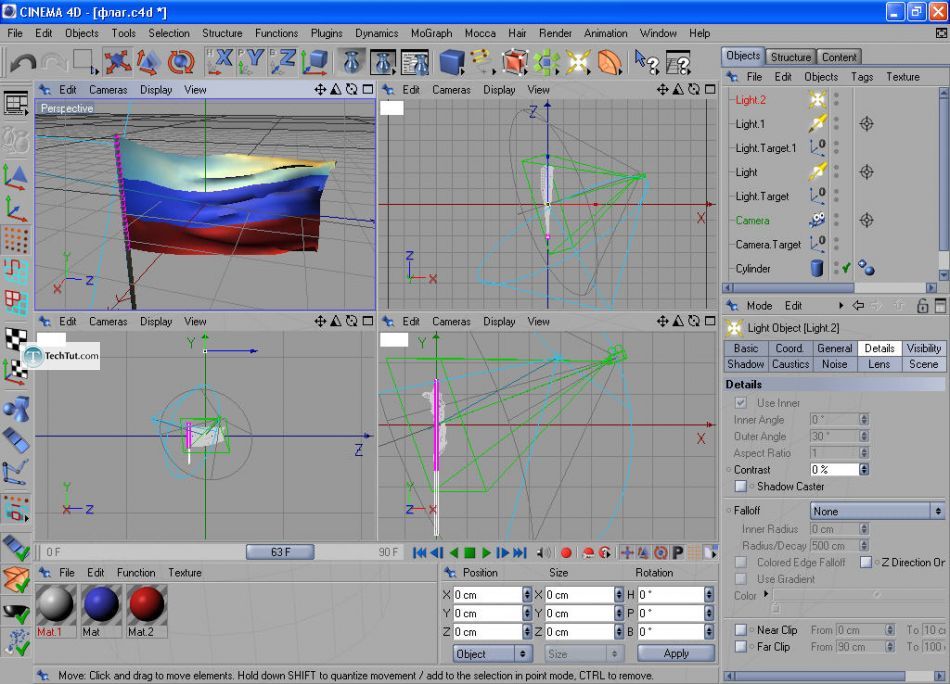
Task: Click the coordinate system cube icon
Action: tap(314, 62)
